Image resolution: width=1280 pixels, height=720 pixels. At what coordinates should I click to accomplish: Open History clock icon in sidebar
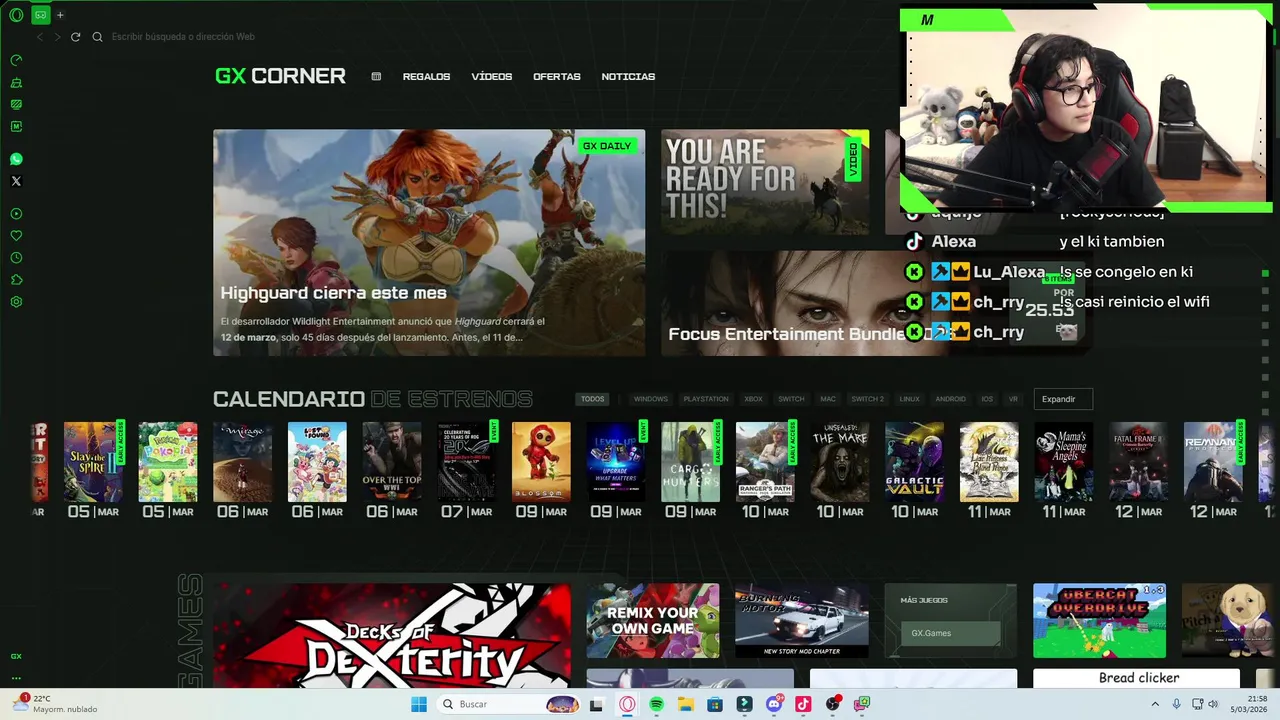pos(16,258)
